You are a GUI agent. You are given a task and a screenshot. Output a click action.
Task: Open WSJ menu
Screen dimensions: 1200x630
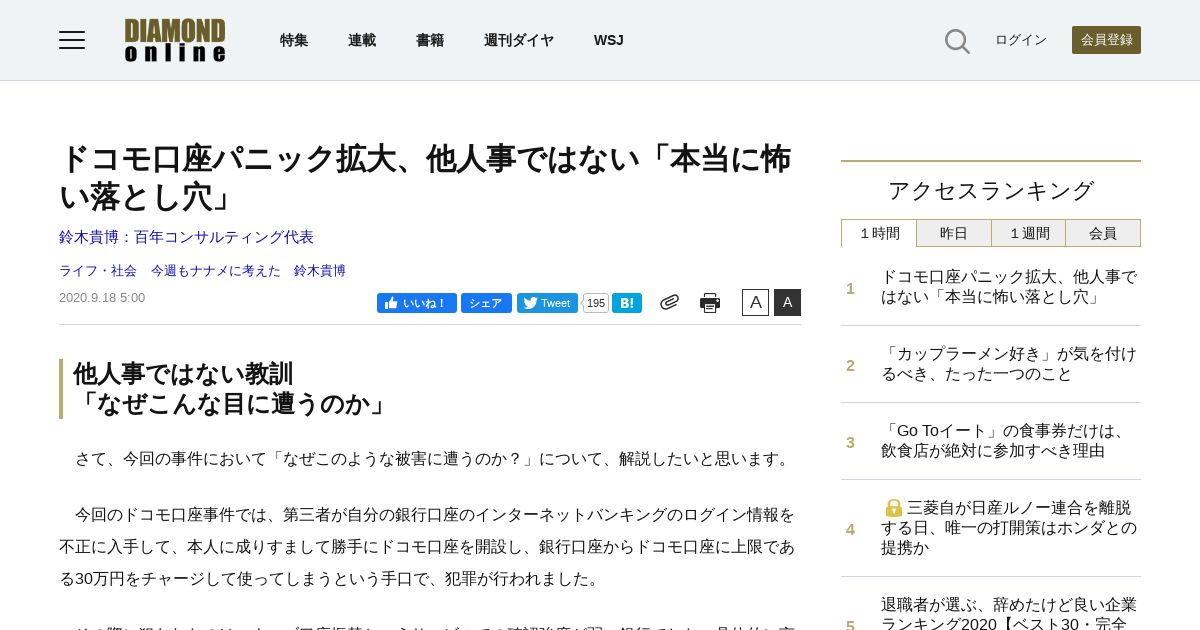tap(609, 40)
